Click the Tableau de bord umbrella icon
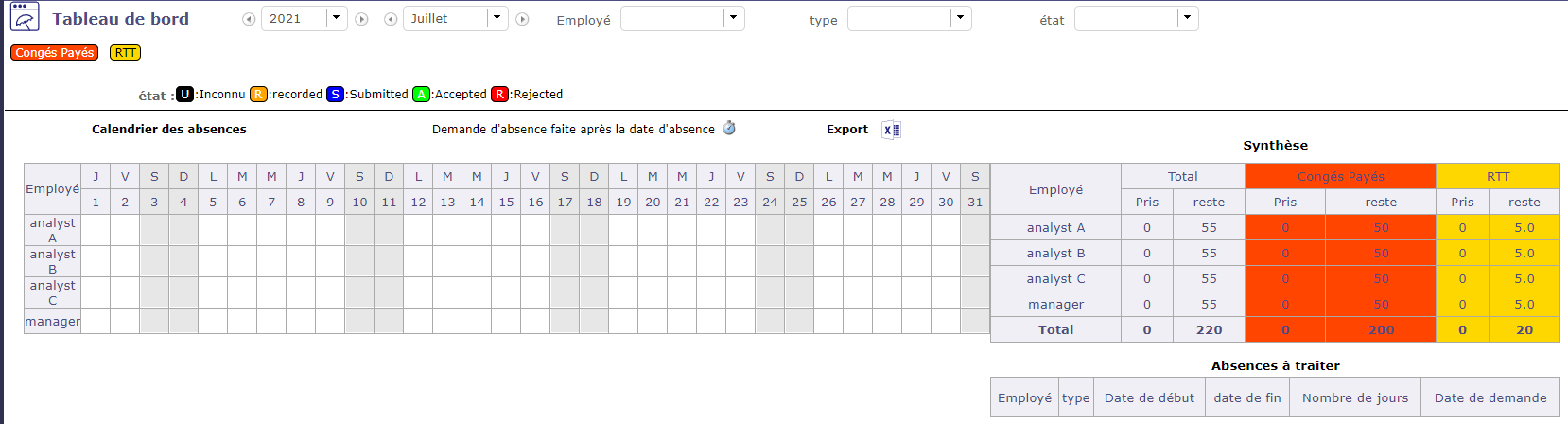Image resolution: width=1568 pixels, height=424 pixels. point(25,18)
